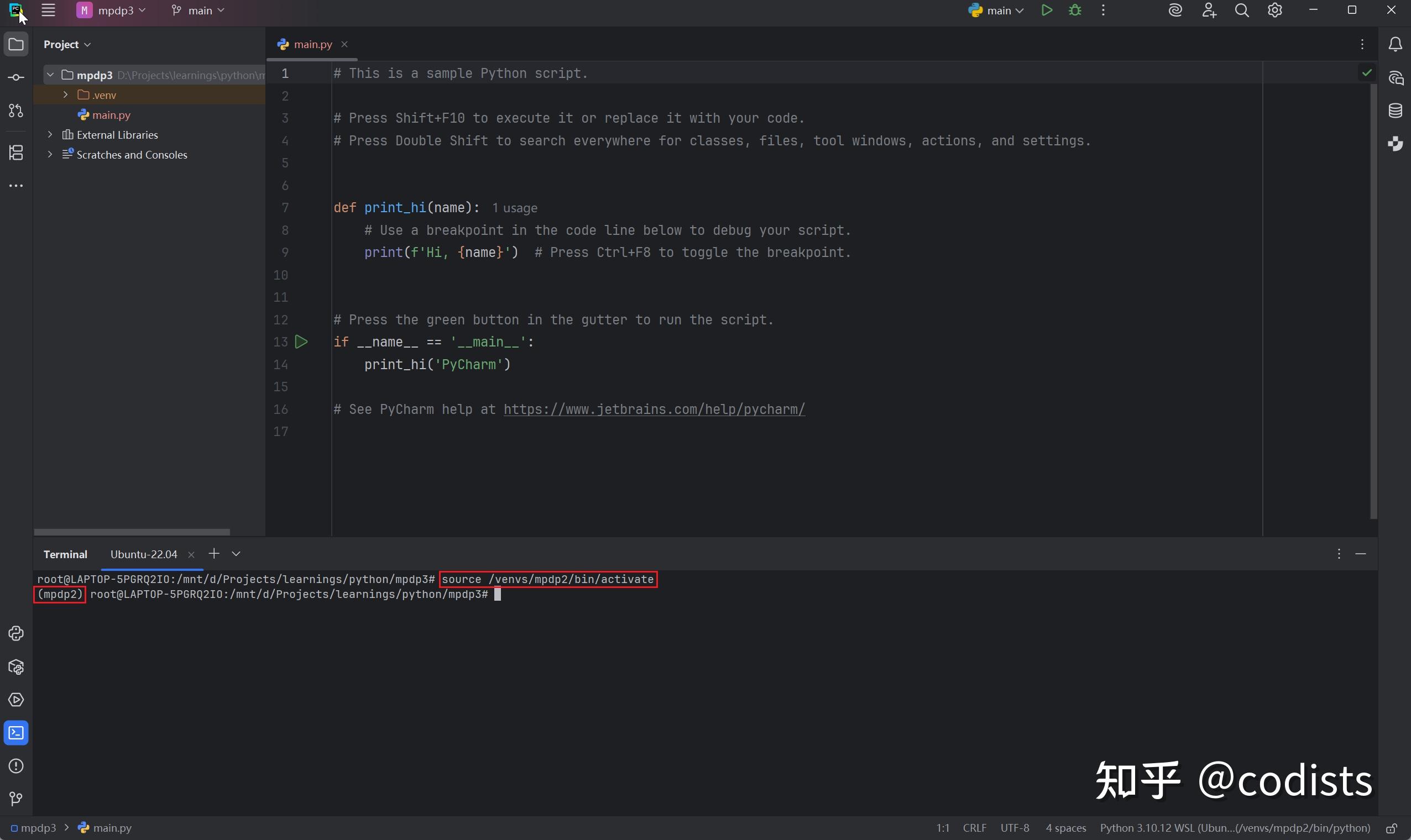Toggle the Terminal tool window icon
Viewport: 1411px width, 840px height.
pyautogui.click(x=16, y=732)
